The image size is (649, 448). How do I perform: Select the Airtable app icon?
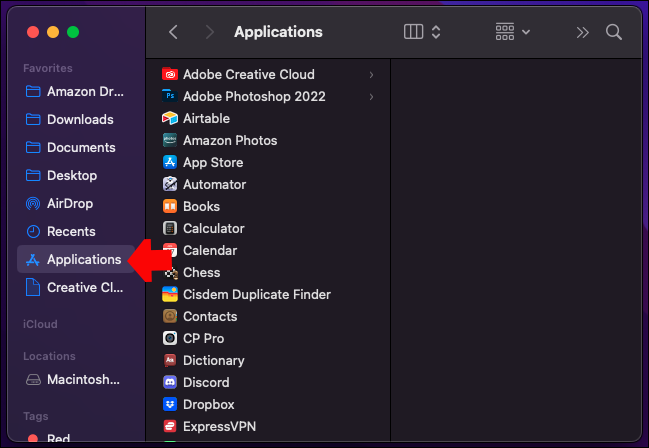(x=170, y=118)
